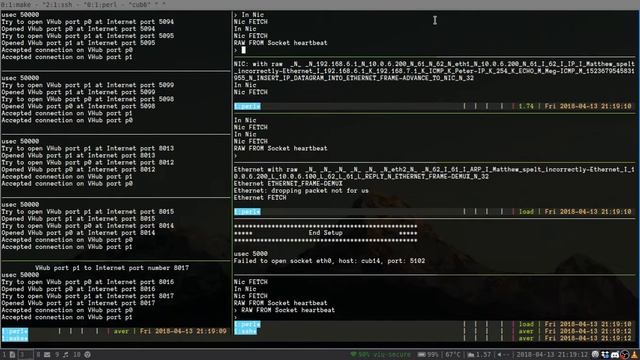The width and height of the screenshot is (640, 360).
Task: Open the round red-black tray icon
Action: pos(624,355)
